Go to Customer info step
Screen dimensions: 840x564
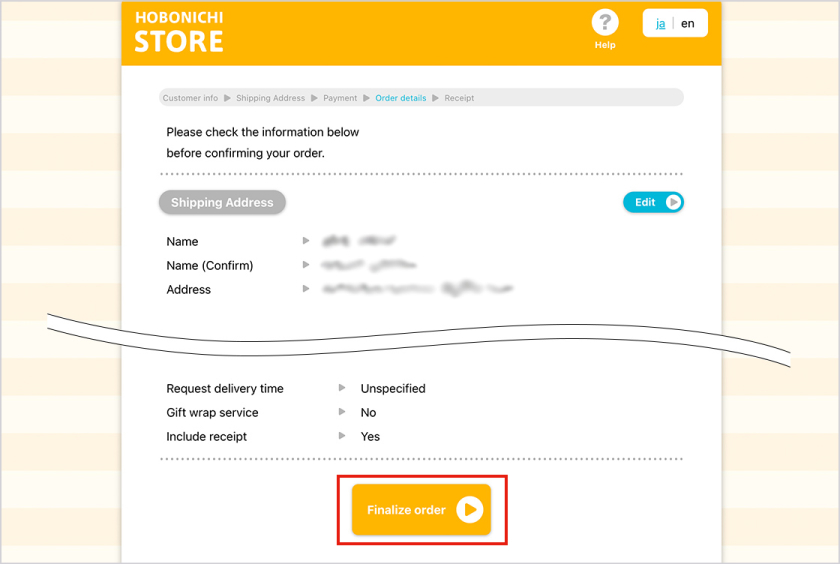pos(190,98)
